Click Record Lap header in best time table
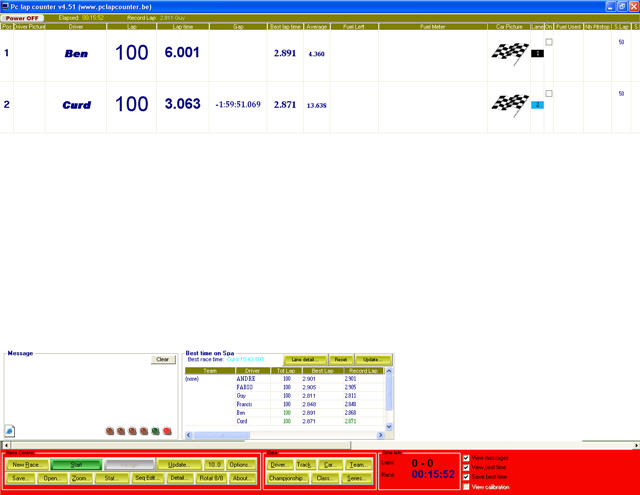Image resolution: width=640 pixels, height=495 pixels. click(363, 371)
